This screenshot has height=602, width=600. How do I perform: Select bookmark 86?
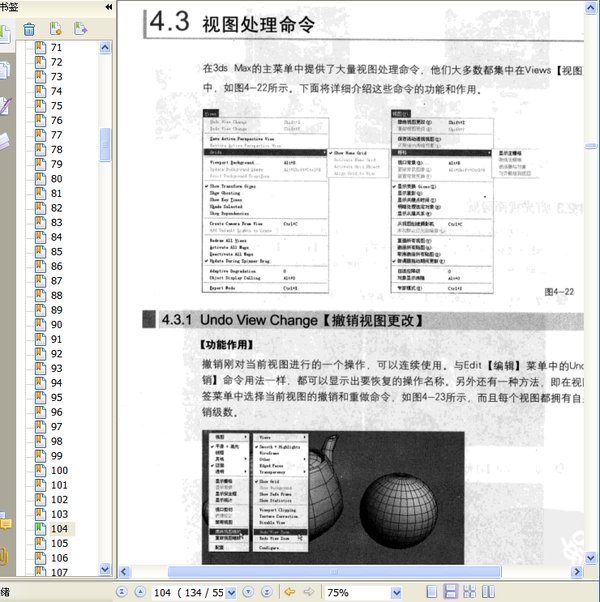click(56, 266)
